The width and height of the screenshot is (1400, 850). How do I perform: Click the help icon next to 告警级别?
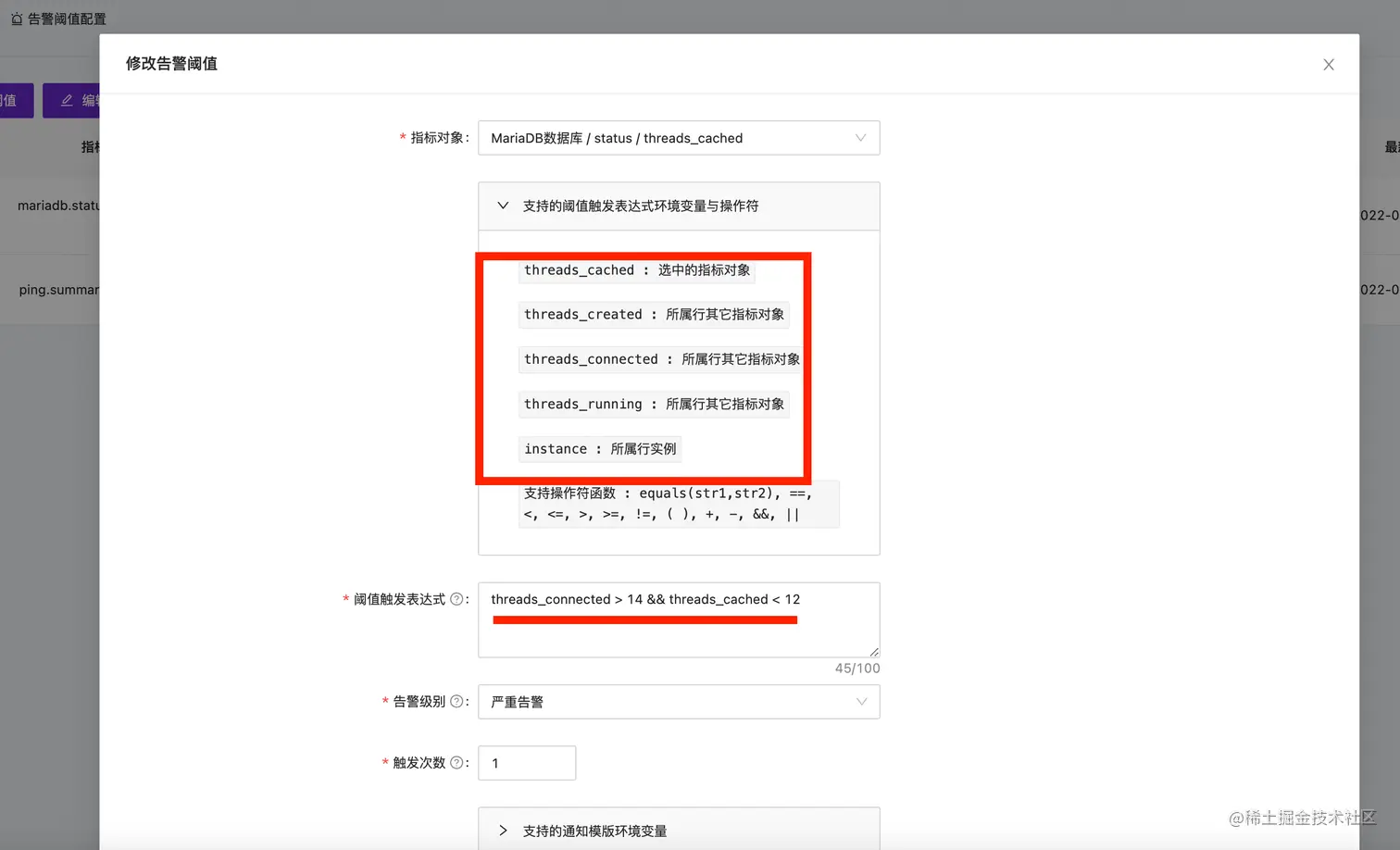click(457, 702)
